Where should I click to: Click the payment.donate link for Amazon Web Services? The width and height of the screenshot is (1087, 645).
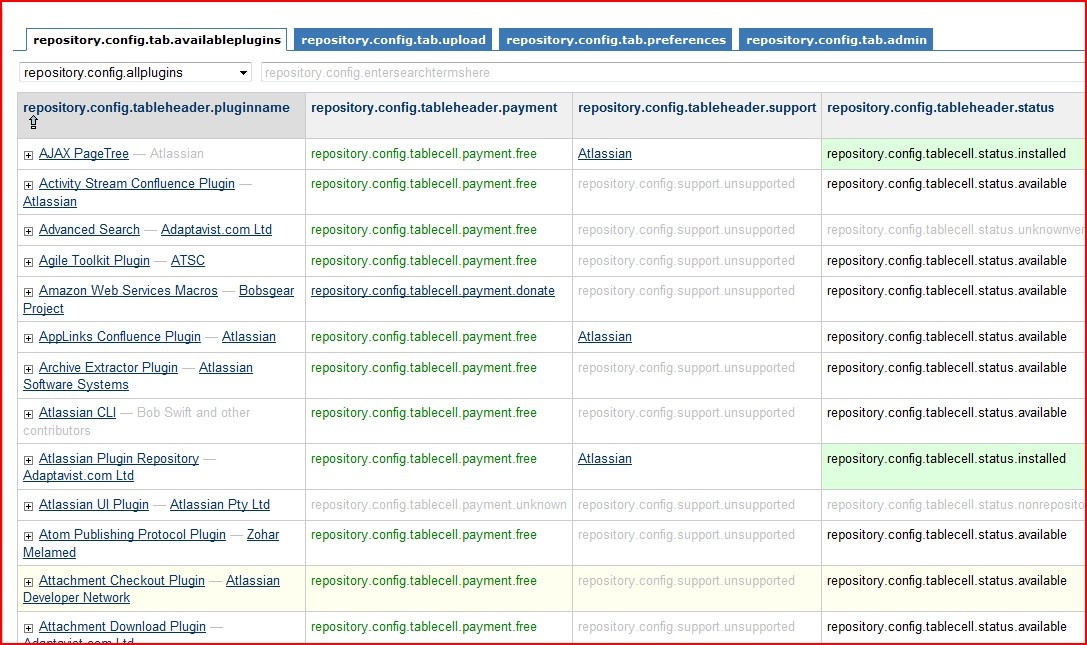[433, 291]
